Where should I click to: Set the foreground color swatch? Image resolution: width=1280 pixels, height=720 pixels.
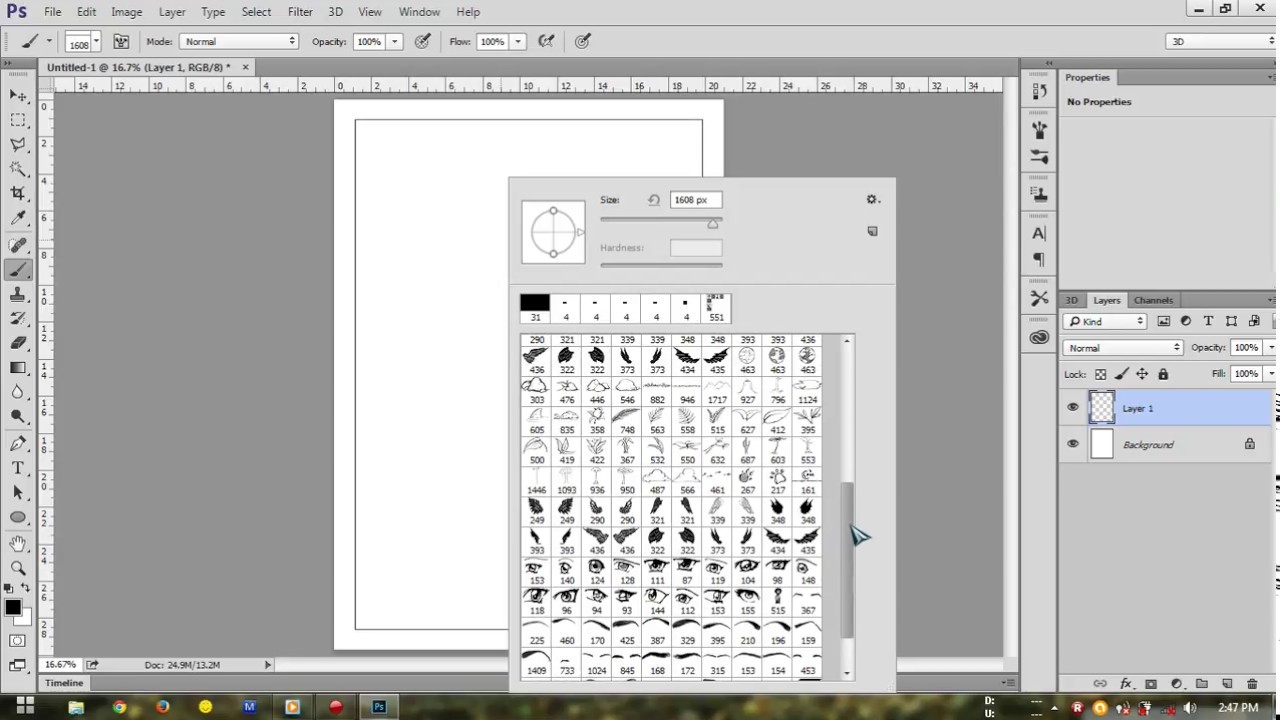[13, 607]
